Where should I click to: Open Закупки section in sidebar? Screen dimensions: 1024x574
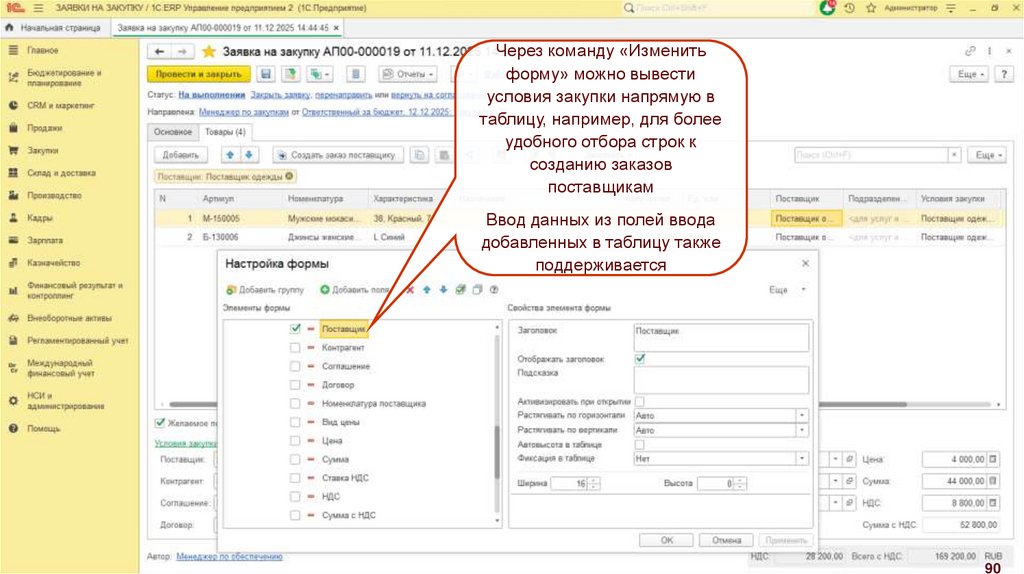(x=42, y=150)
